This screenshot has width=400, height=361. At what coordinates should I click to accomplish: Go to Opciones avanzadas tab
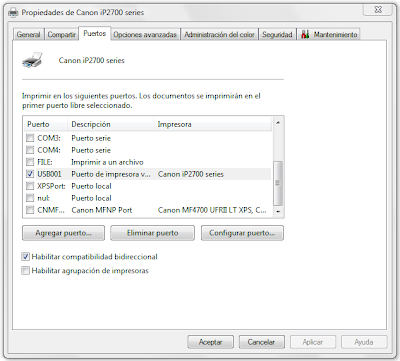(145, 34)
